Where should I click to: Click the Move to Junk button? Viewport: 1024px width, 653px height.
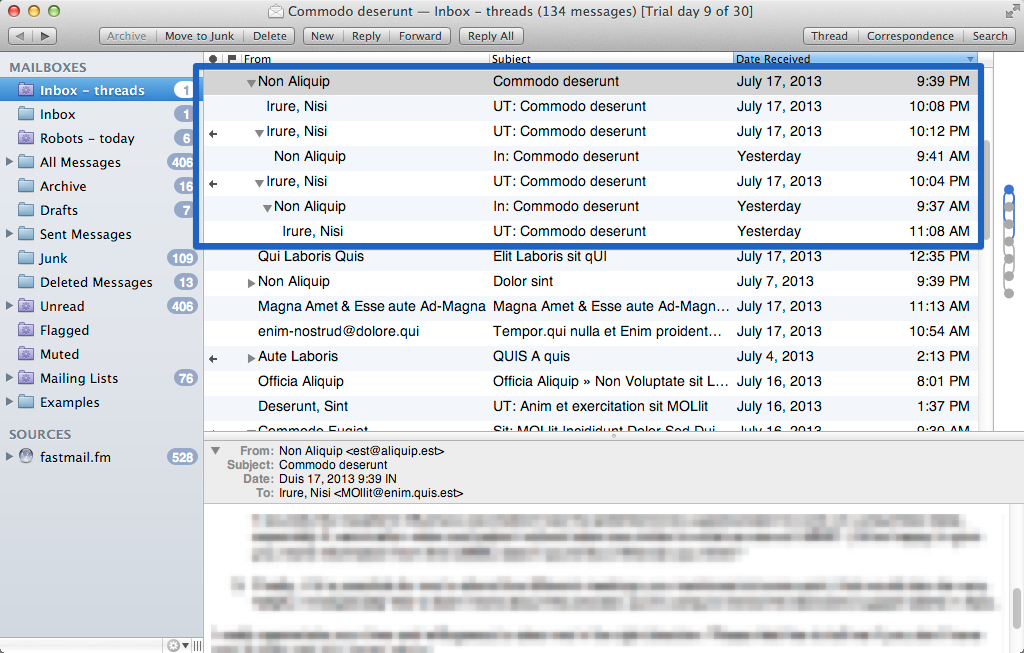coord(200,36)
